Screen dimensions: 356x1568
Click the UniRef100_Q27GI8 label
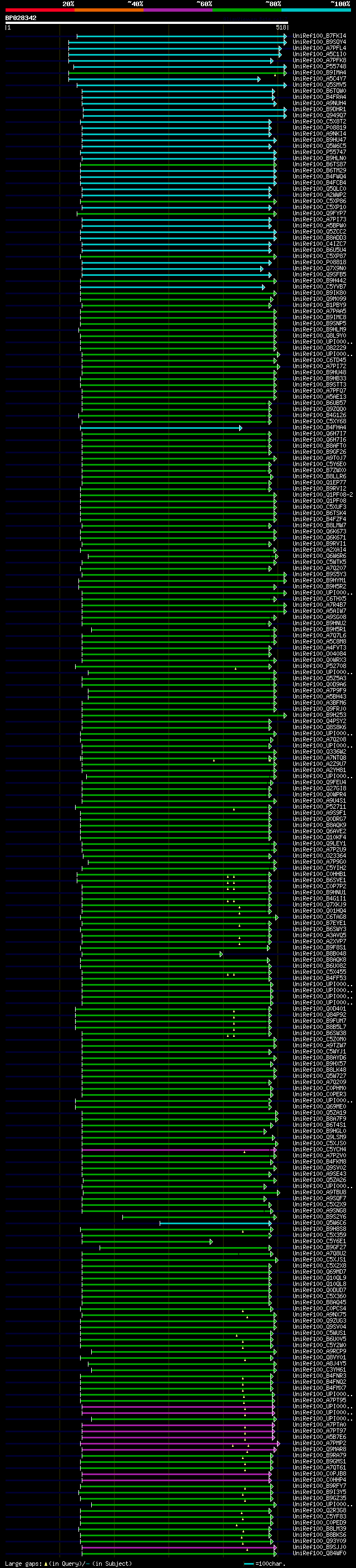point(319,788)
